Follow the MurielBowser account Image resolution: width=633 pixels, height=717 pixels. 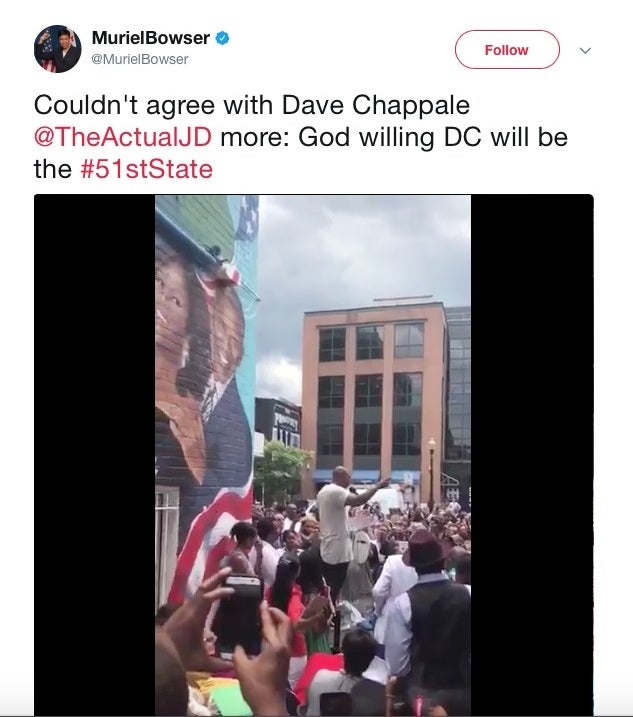(x=507, y=50)
